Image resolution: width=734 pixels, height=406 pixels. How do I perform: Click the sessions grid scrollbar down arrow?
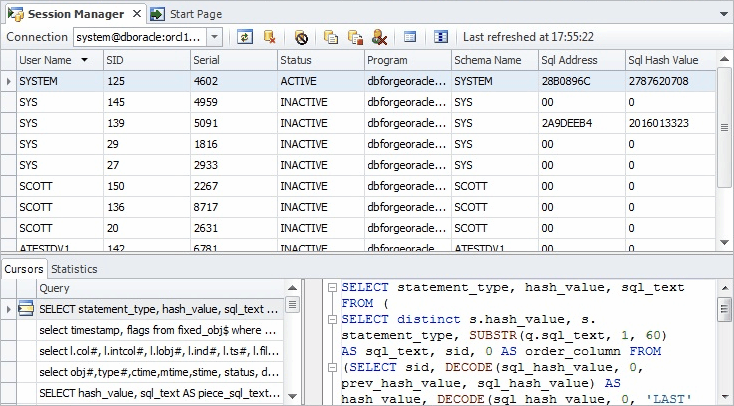pos(724,242)
